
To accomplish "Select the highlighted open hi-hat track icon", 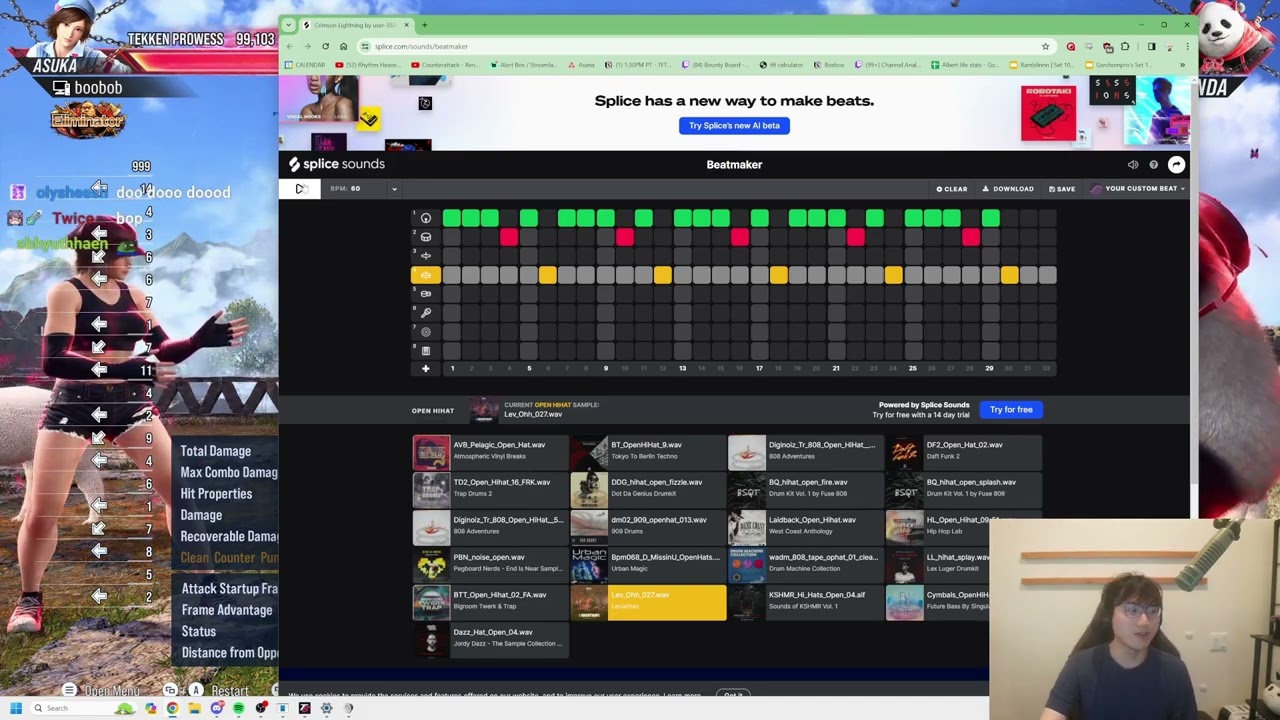I will pos(426,275).
